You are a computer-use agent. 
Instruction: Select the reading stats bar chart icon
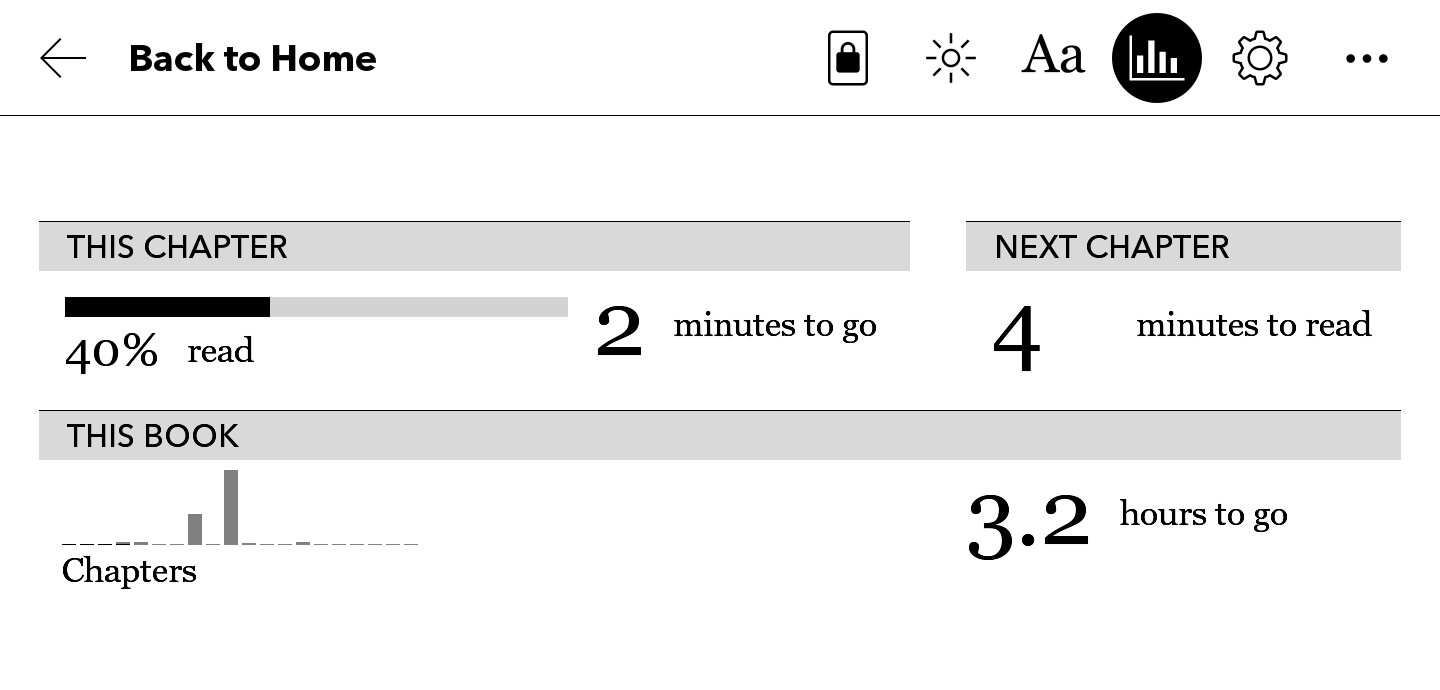[1156, 59]
